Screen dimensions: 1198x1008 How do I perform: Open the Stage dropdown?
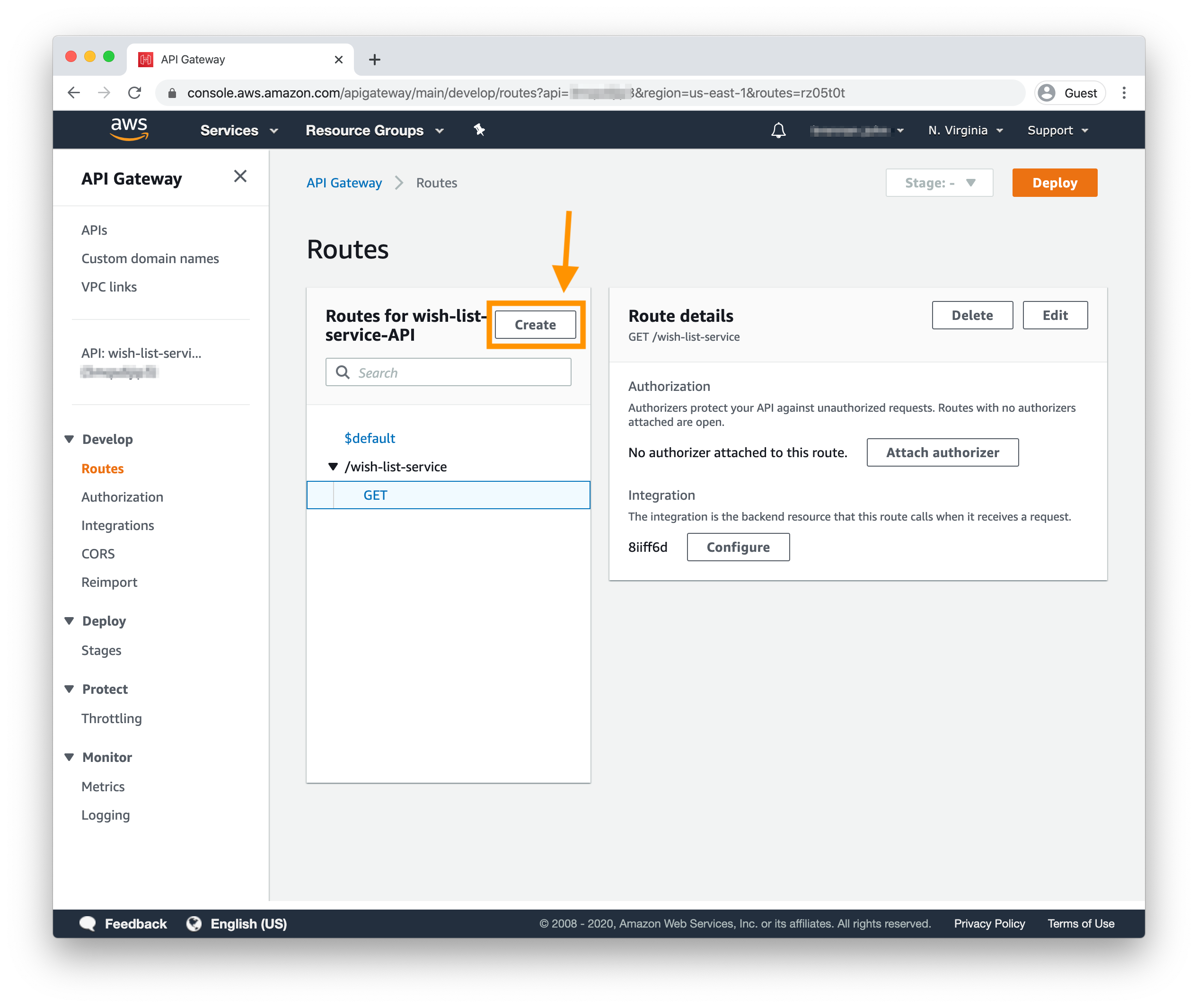(939, 183)
